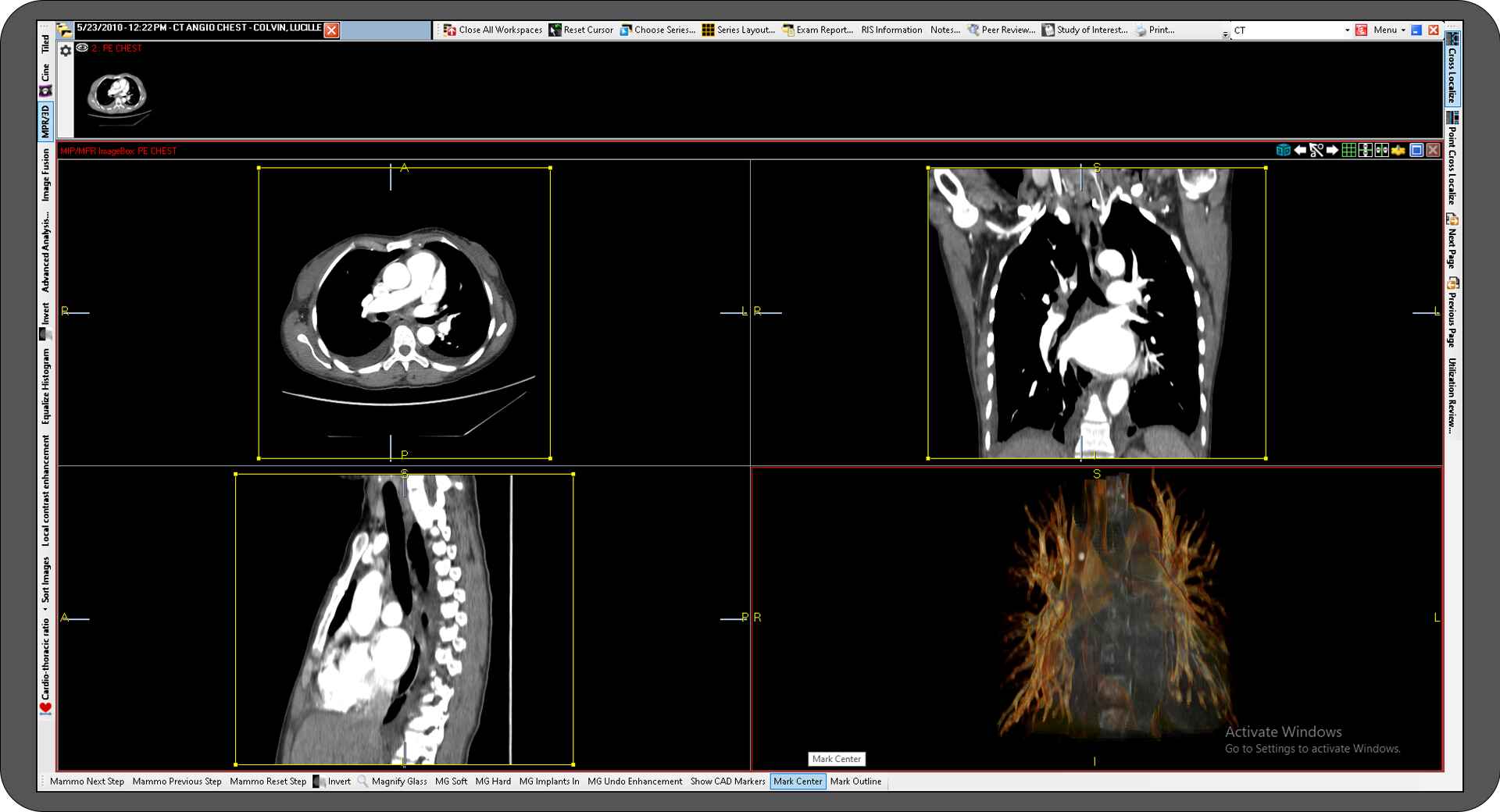This screenshot has height=812, width=1500.
Task: Toggle Show CAD Markers at the bottom
Action: pyautogui.click(x=727, y=781)
